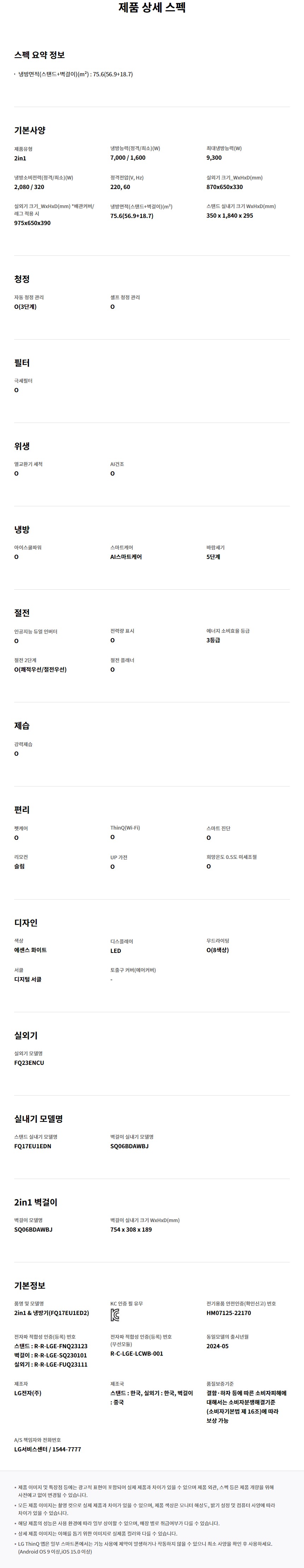Select the FQ23ENCU outdoor unit model name
The image size is (304, 1568).
click(x=29, y=1063)
